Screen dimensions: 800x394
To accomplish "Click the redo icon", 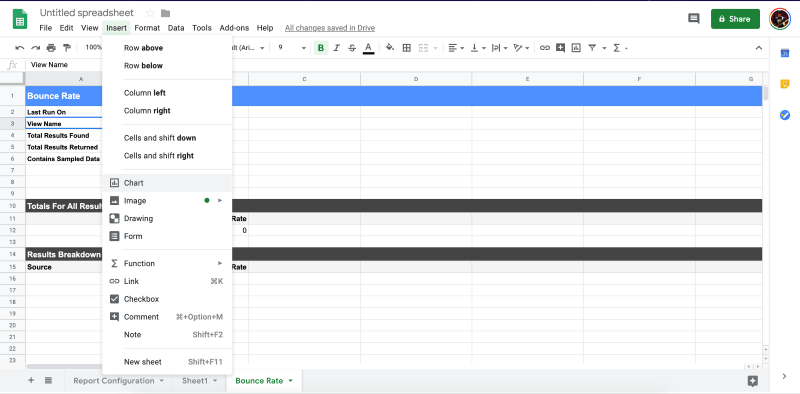I will (x=35, y=48).
